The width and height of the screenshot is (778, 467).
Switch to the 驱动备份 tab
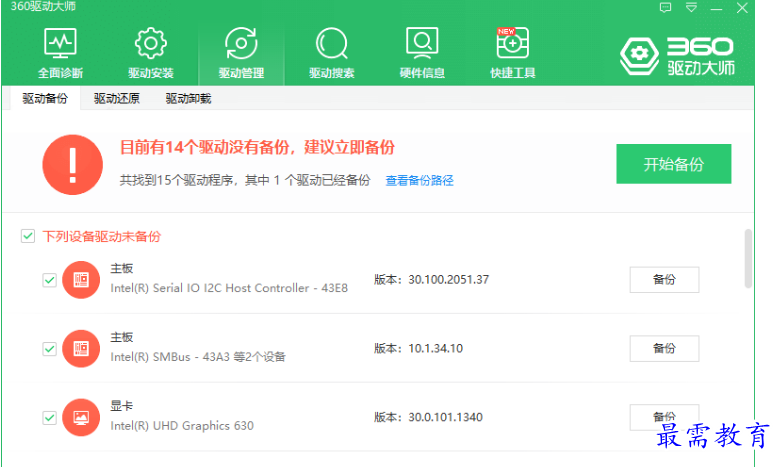pos(45,98)
